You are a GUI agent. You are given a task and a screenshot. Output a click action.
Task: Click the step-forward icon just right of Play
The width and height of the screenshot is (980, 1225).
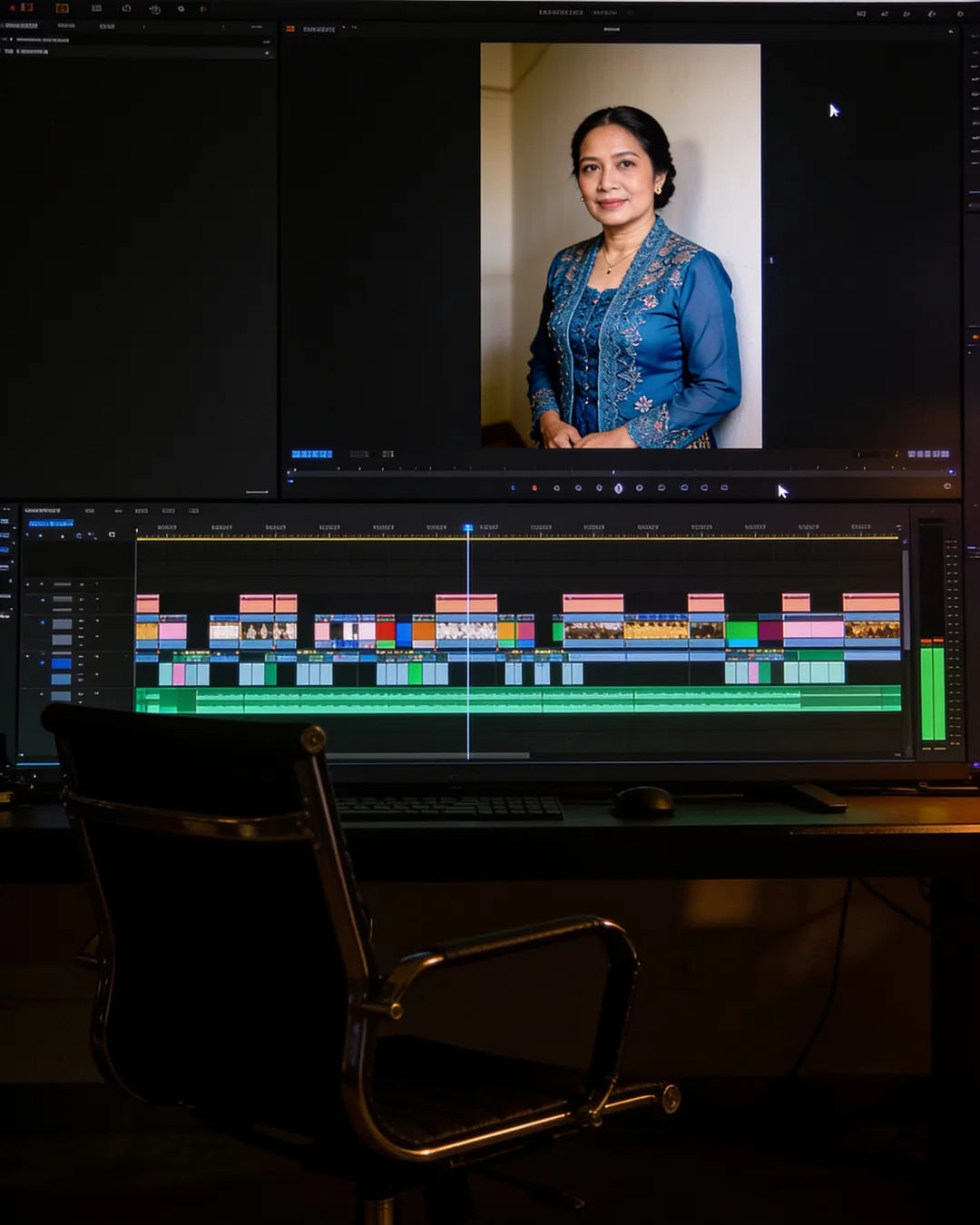(640, 488)
